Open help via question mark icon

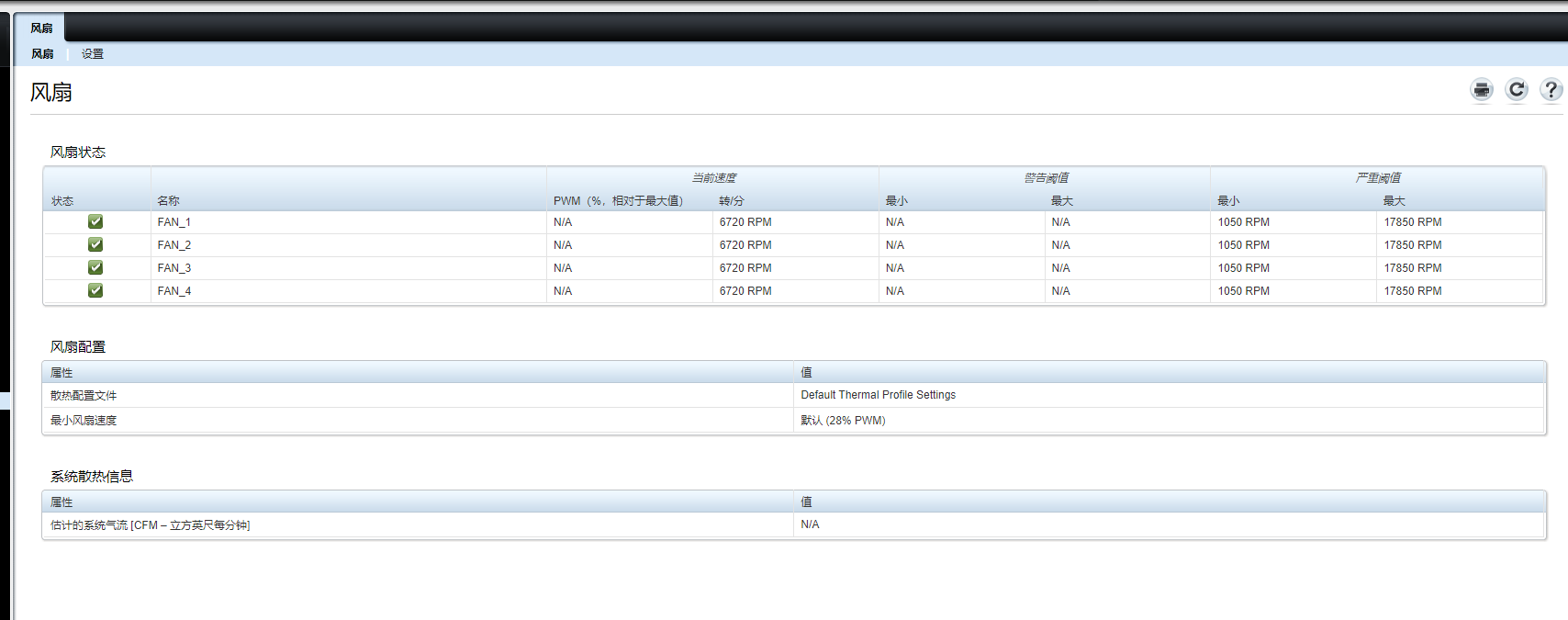coord(1551,89)
